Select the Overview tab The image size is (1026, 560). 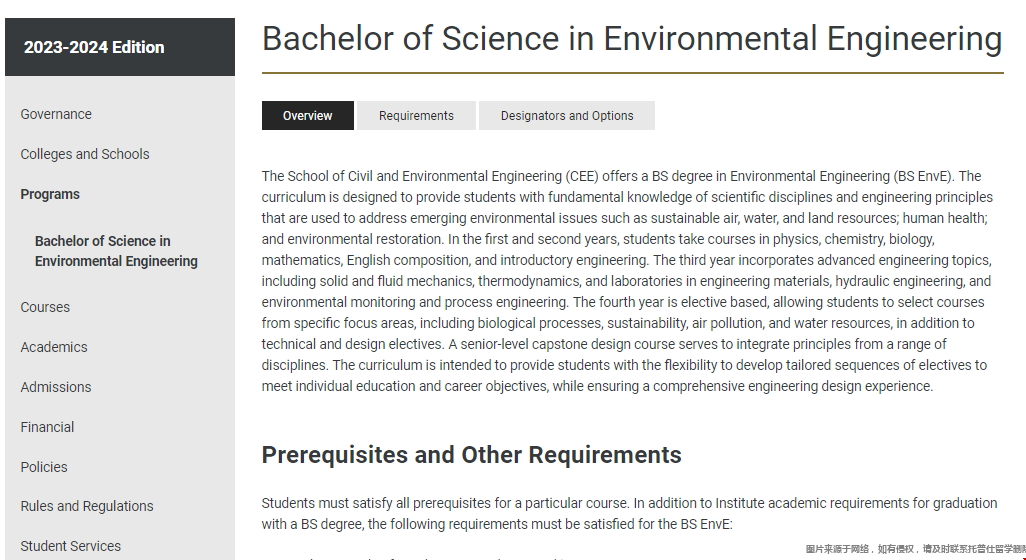[x=307, y=116]
